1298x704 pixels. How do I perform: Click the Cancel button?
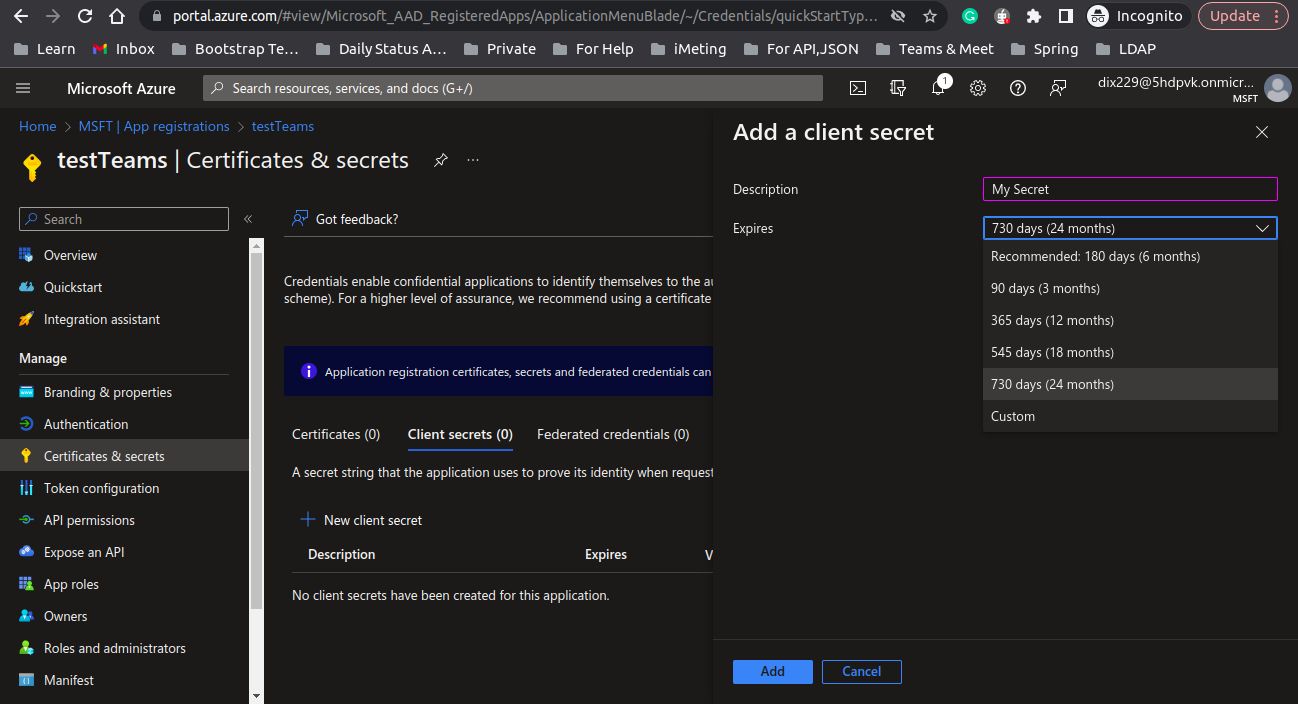pyautogui.click(x=861, y=671)
